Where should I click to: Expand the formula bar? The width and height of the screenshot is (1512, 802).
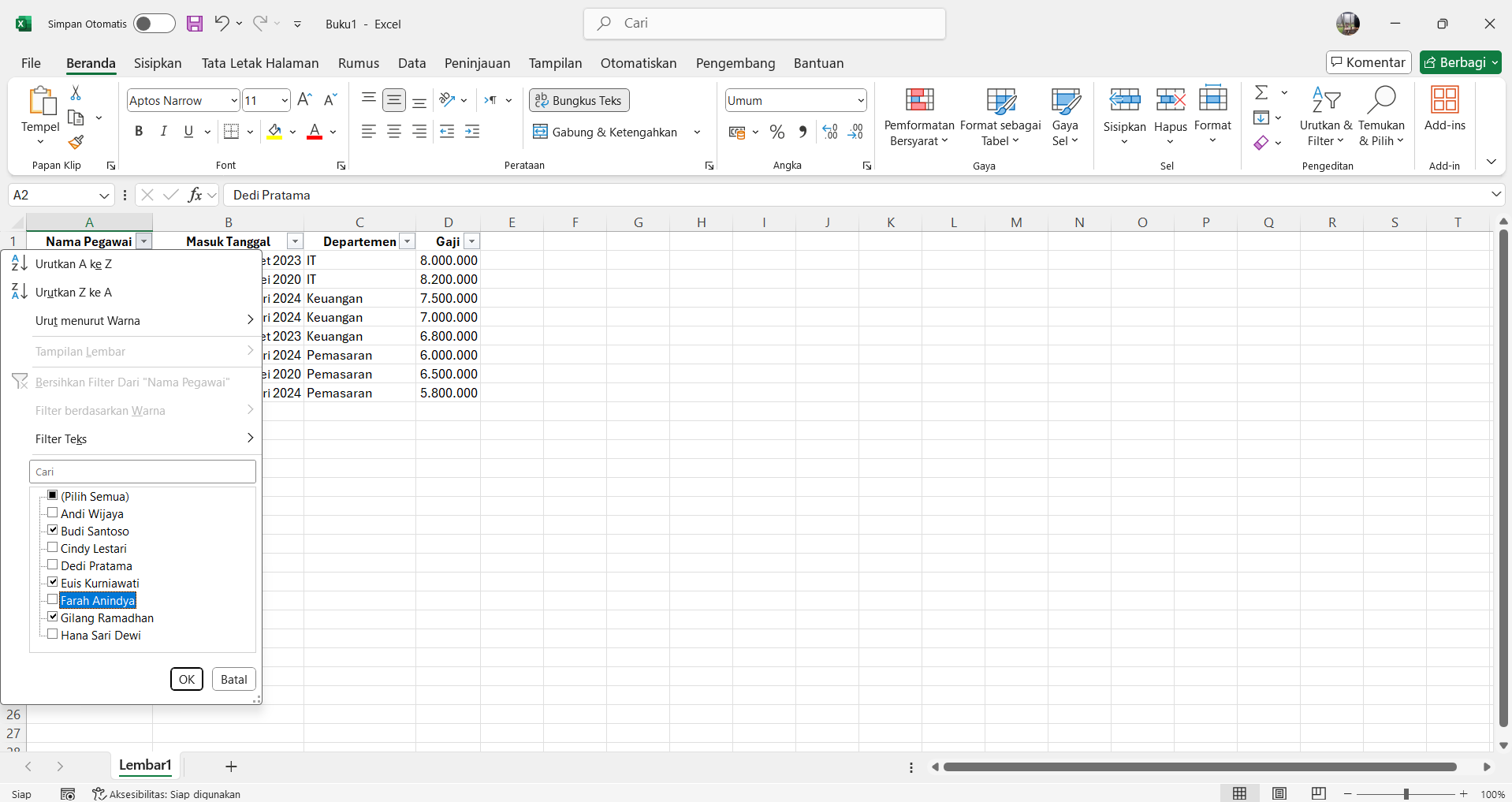1495,194
